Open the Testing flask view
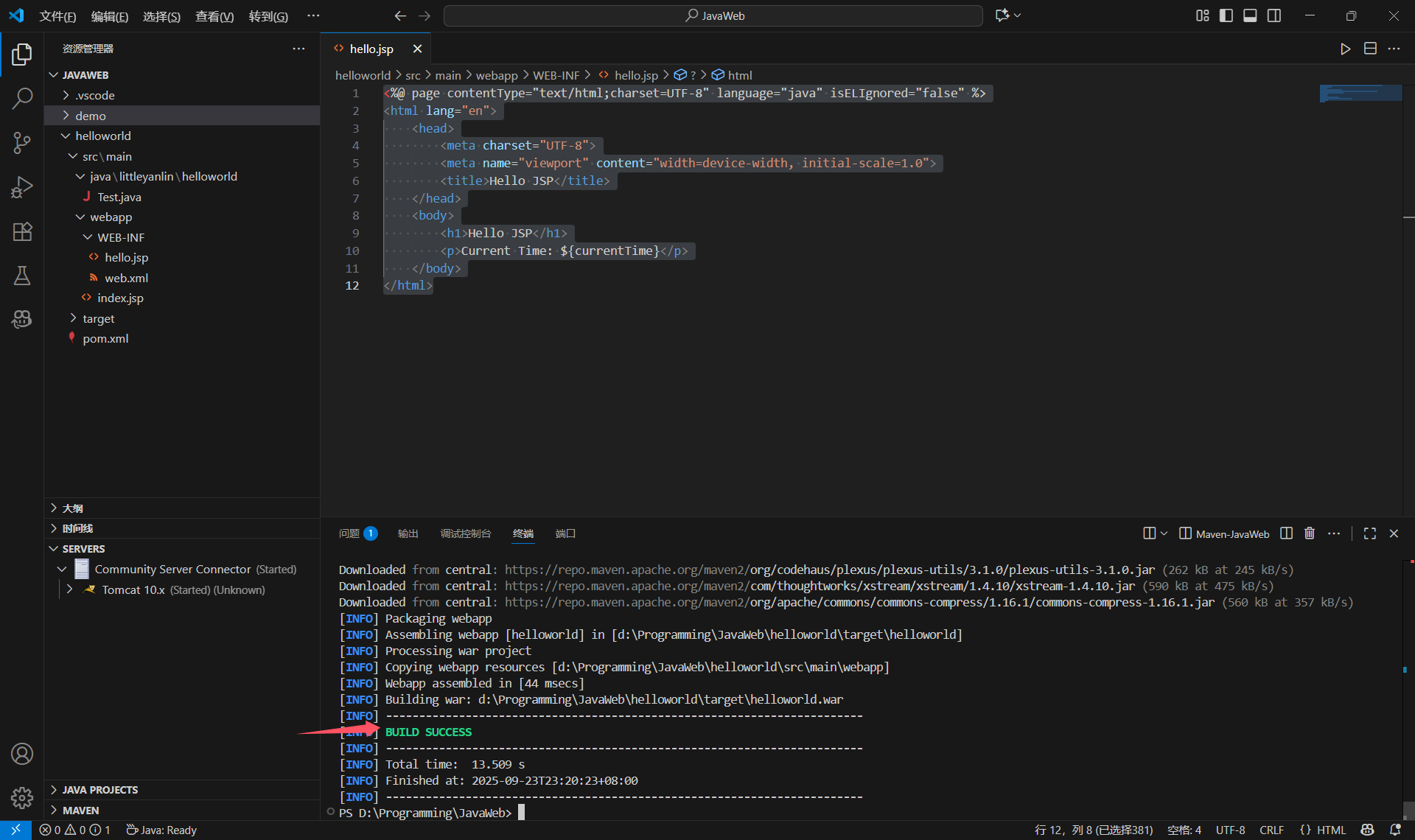Screen dimensions: 1415x840 click(x=22, y=276)
